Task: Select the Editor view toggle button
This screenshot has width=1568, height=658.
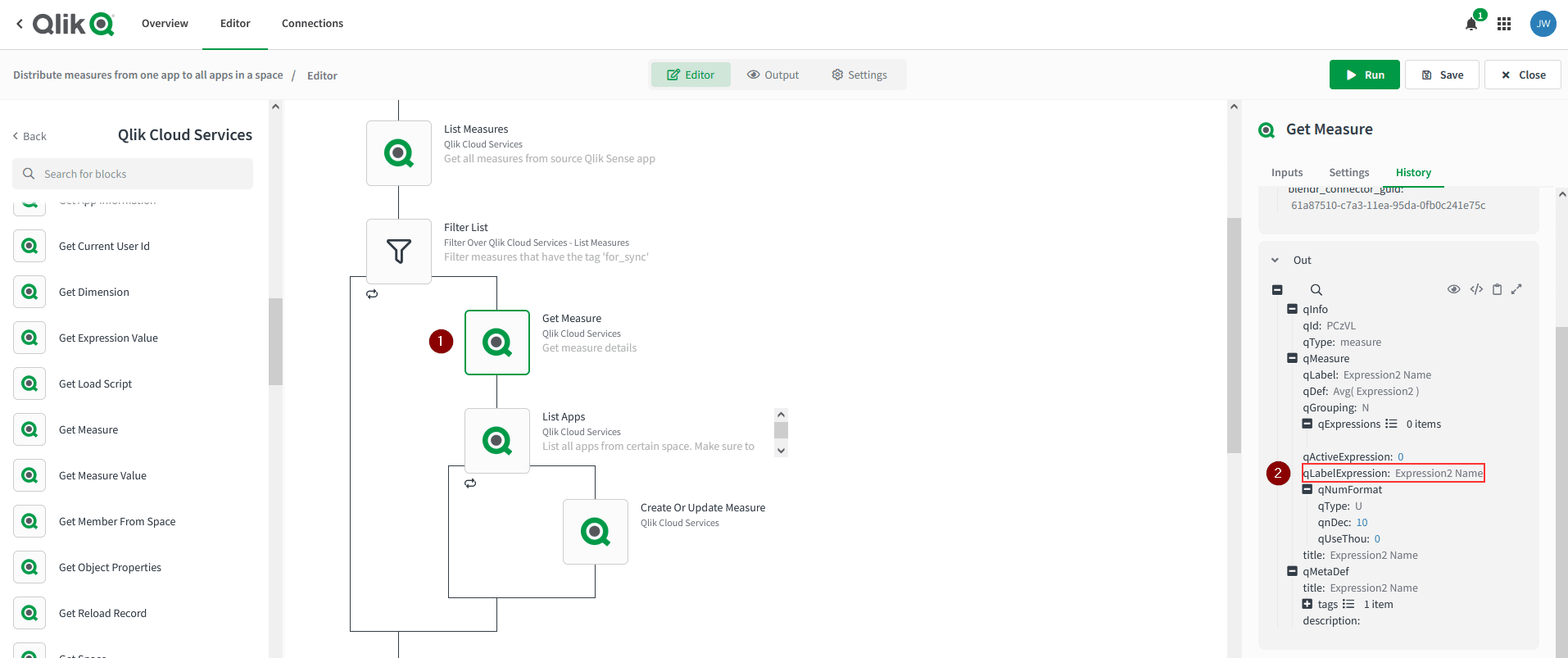Action: [691, 75]
